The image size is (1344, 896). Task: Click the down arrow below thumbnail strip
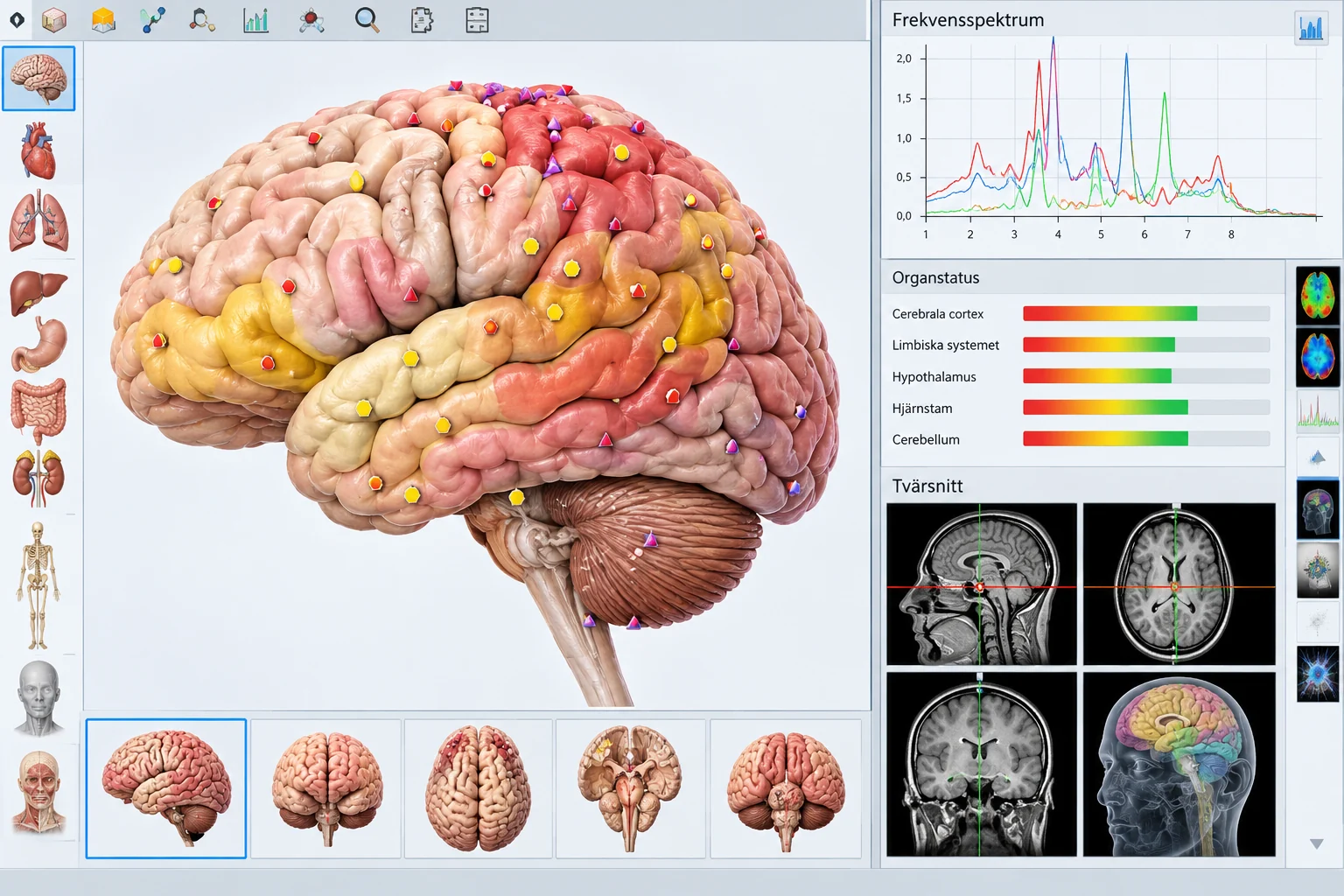(x=1316, y=843)
